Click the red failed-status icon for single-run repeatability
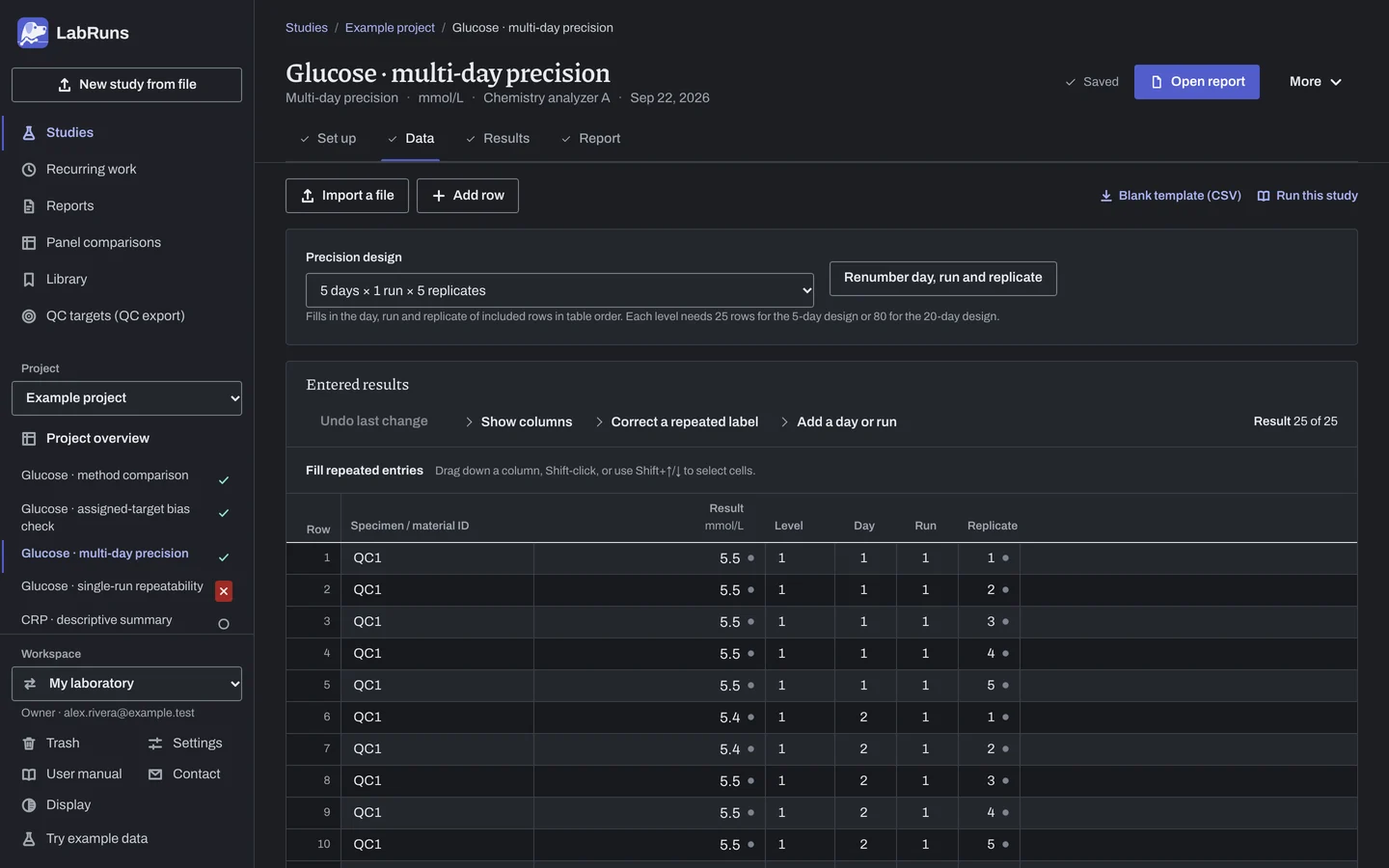 click(224, 591)
